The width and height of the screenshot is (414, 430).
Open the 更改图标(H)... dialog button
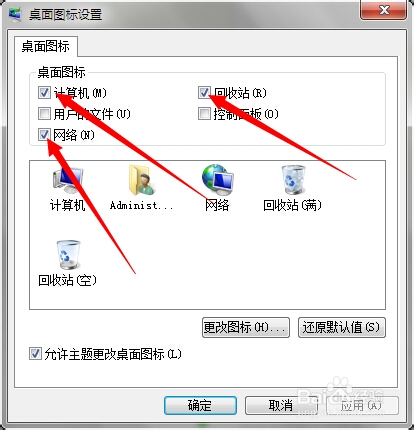click(246, 327)
